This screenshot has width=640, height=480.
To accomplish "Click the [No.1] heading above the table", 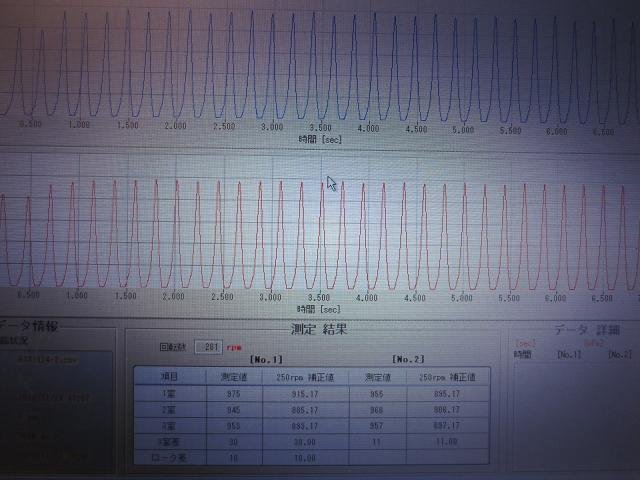I will click(266, 360).
